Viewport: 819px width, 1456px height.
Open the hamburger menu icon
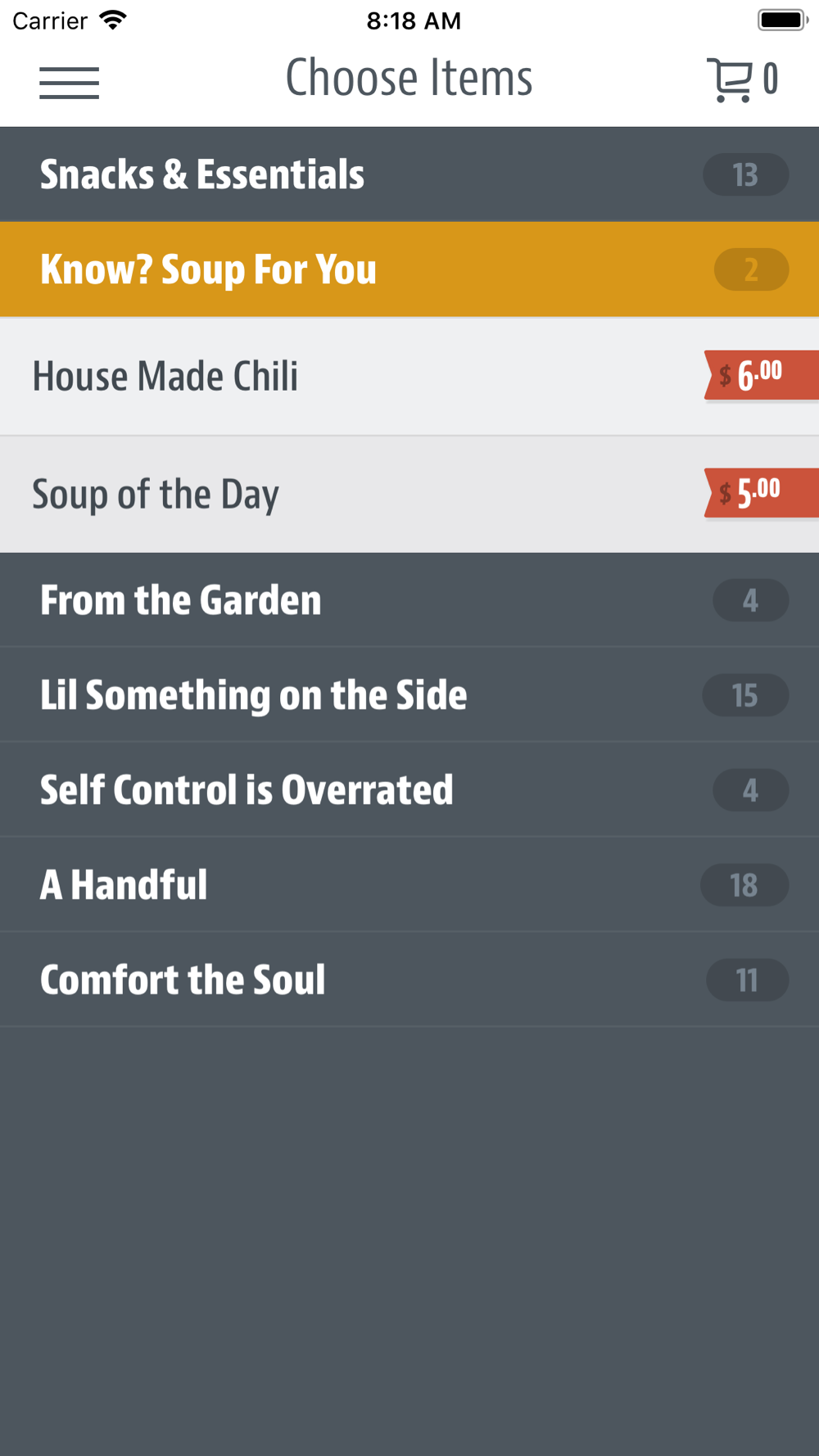pyautogui.click(x=69, y=83)
